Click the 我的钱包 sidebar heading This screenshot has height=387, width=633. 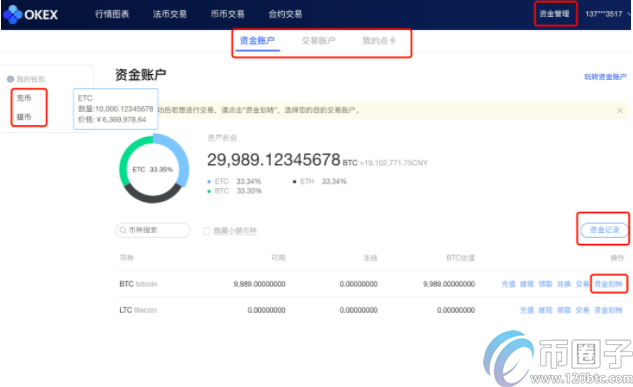31,79
